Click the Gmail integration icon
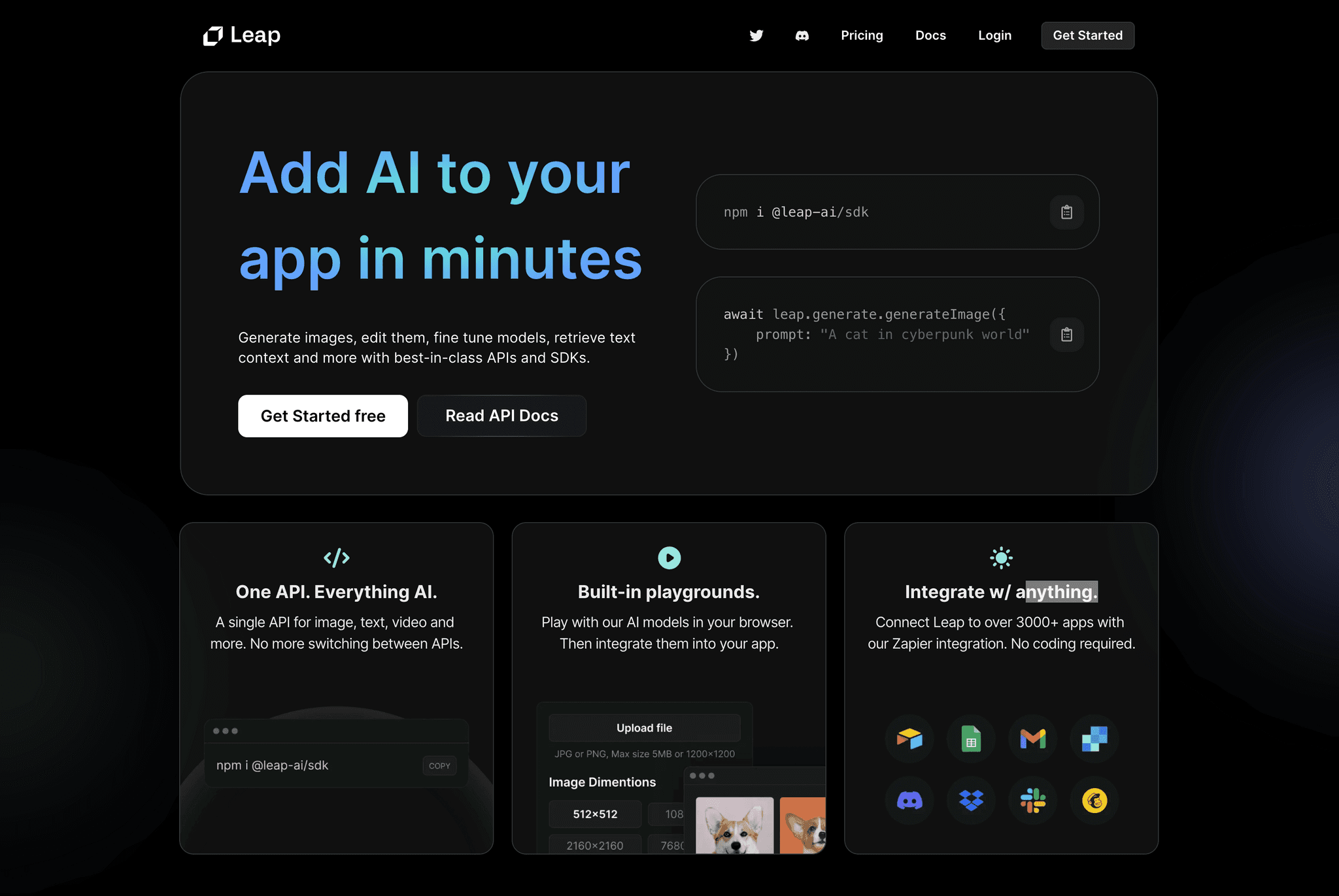The height and width of the screenshot is (896, 1339). (1032, 739)
